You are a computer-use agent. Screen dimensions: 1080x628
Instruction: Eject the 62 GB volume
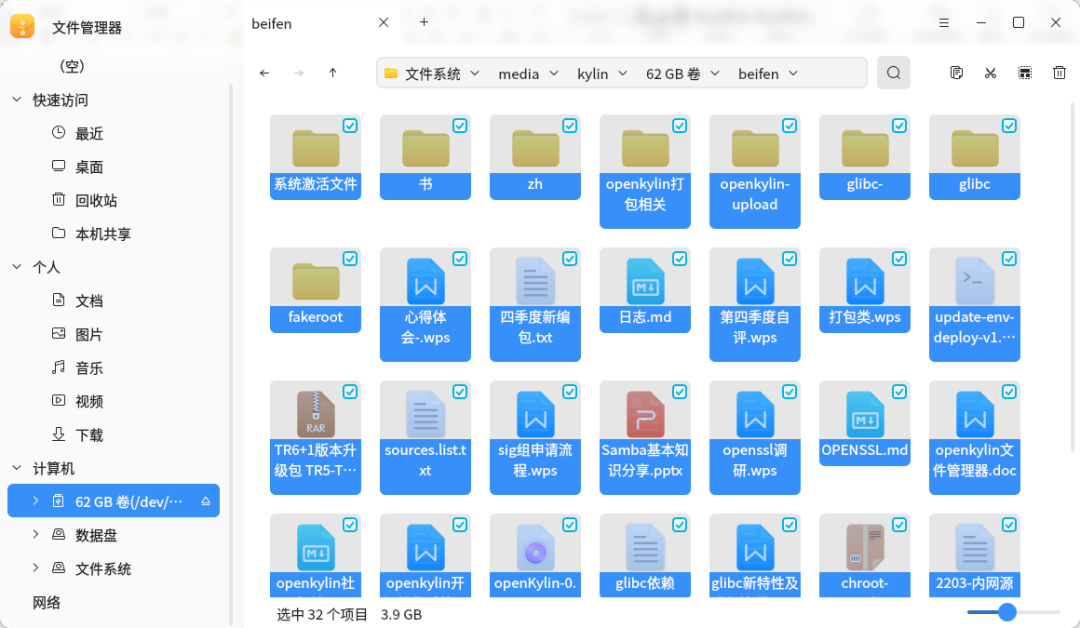[x=205, y=501]
